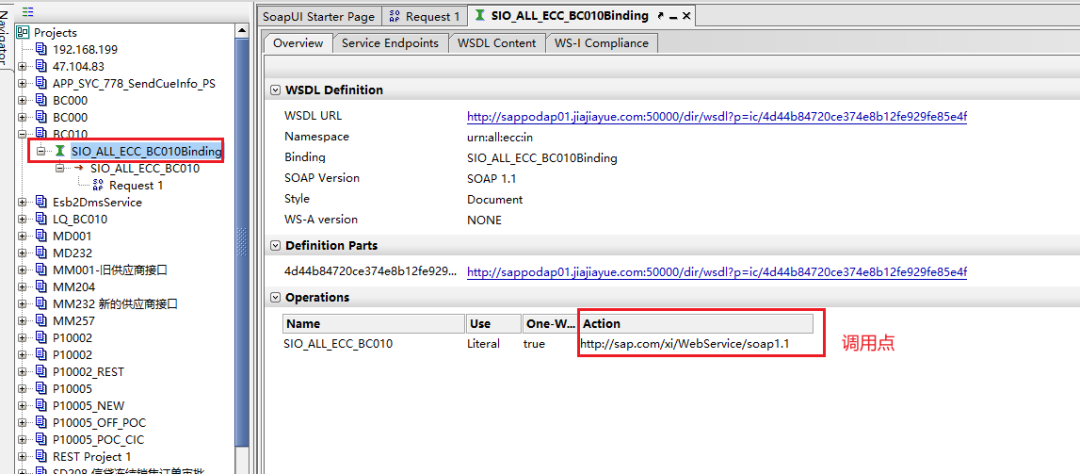Switch to the Request 1 editor tab
This screenshot has width=1080, height=474.
pyautogui.click(x=424, y=17)
